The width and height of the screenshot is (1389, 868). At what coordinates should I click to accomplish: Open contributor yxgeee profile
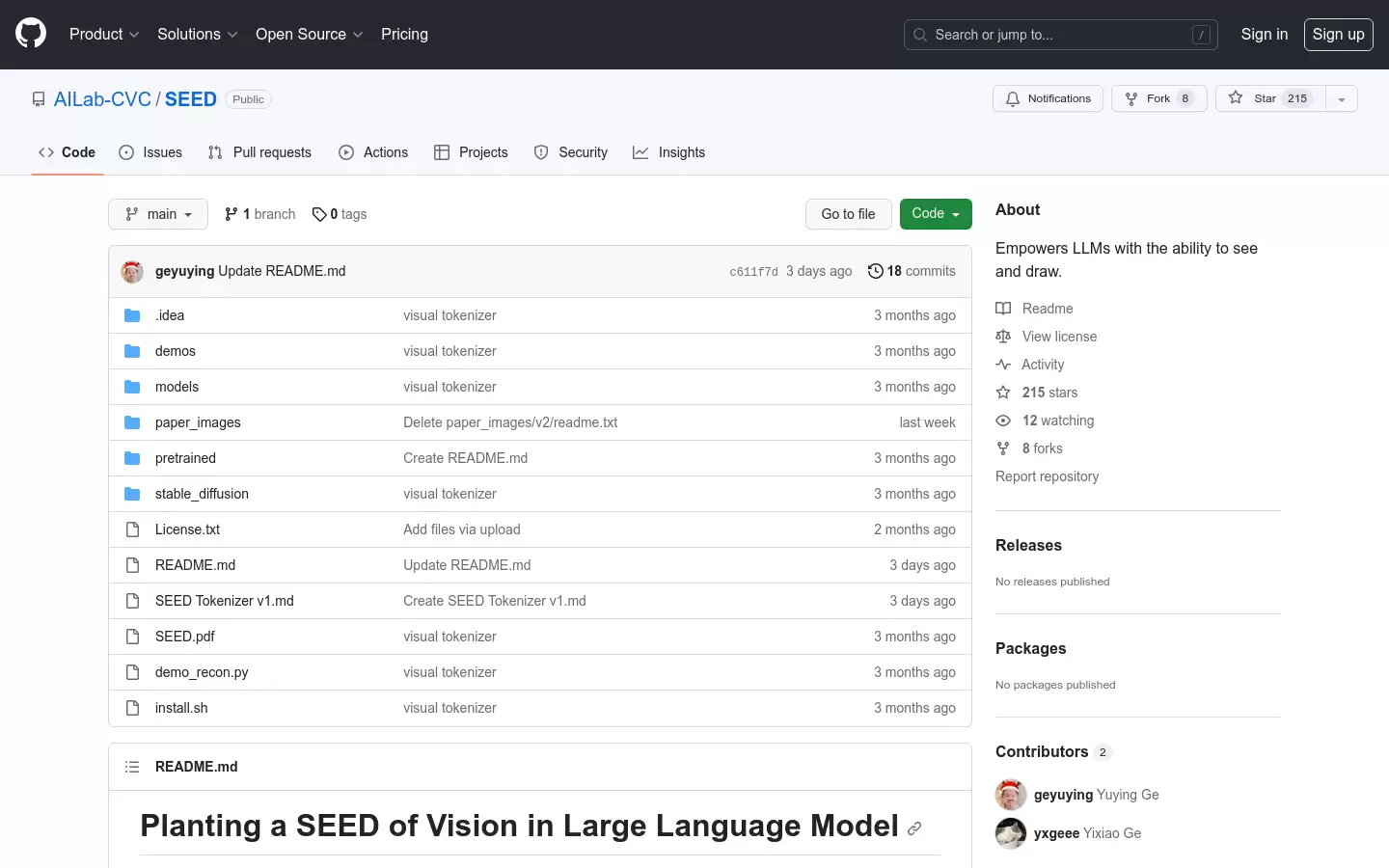(1056, 833)
